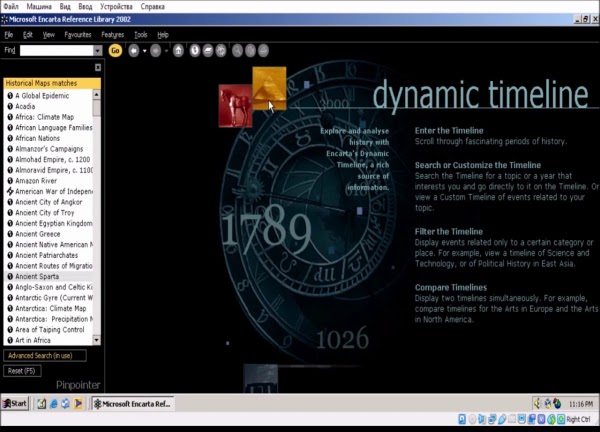Open 'Ancient City of Troy' entry
This screenshot has height=432, width=600.
point(44,213)
